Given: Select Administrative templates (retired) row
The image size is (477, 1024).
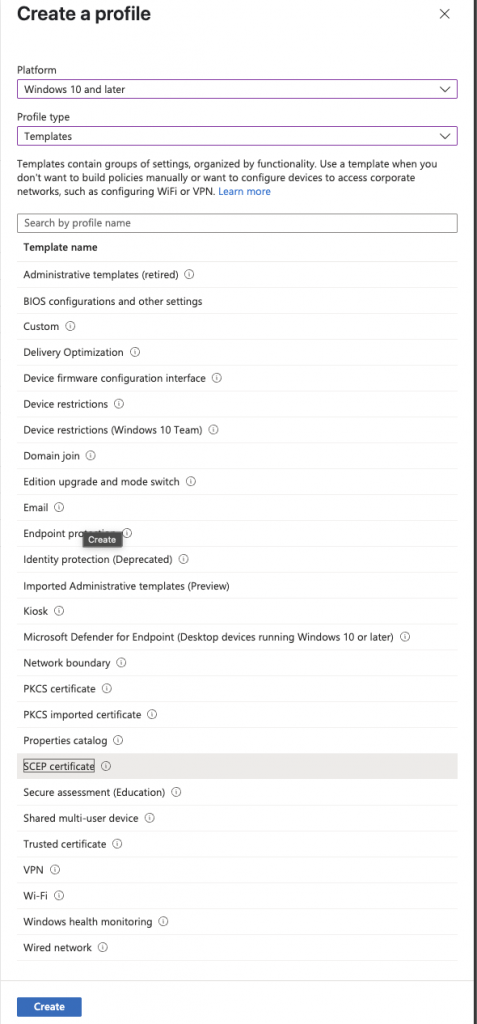Looking at the screenshot, I should click(x=237, y=275).
